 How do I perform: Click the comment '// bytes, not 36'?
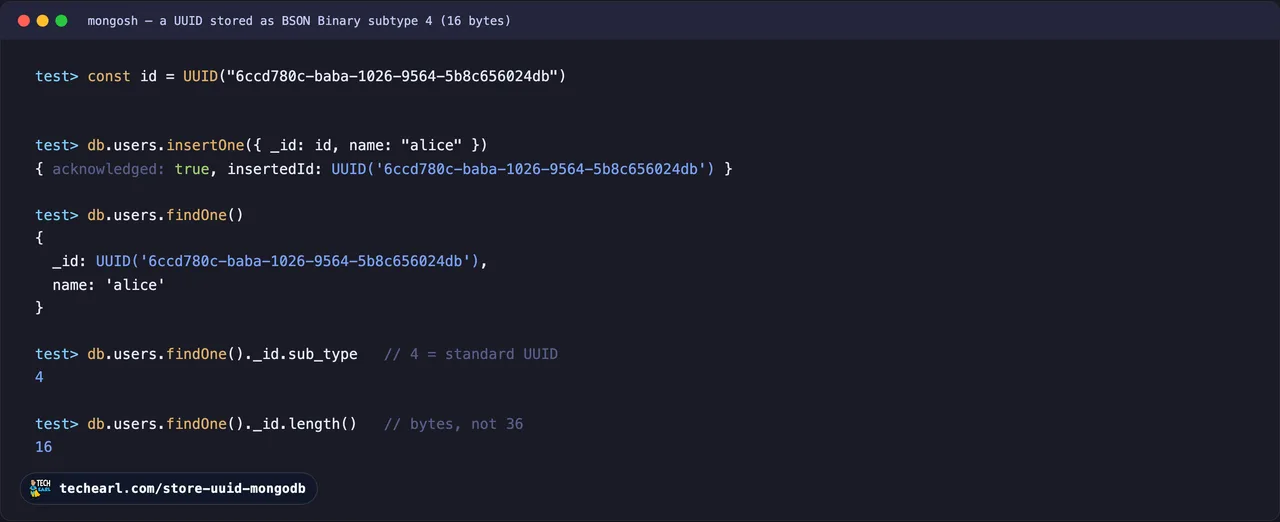[453, 424]
